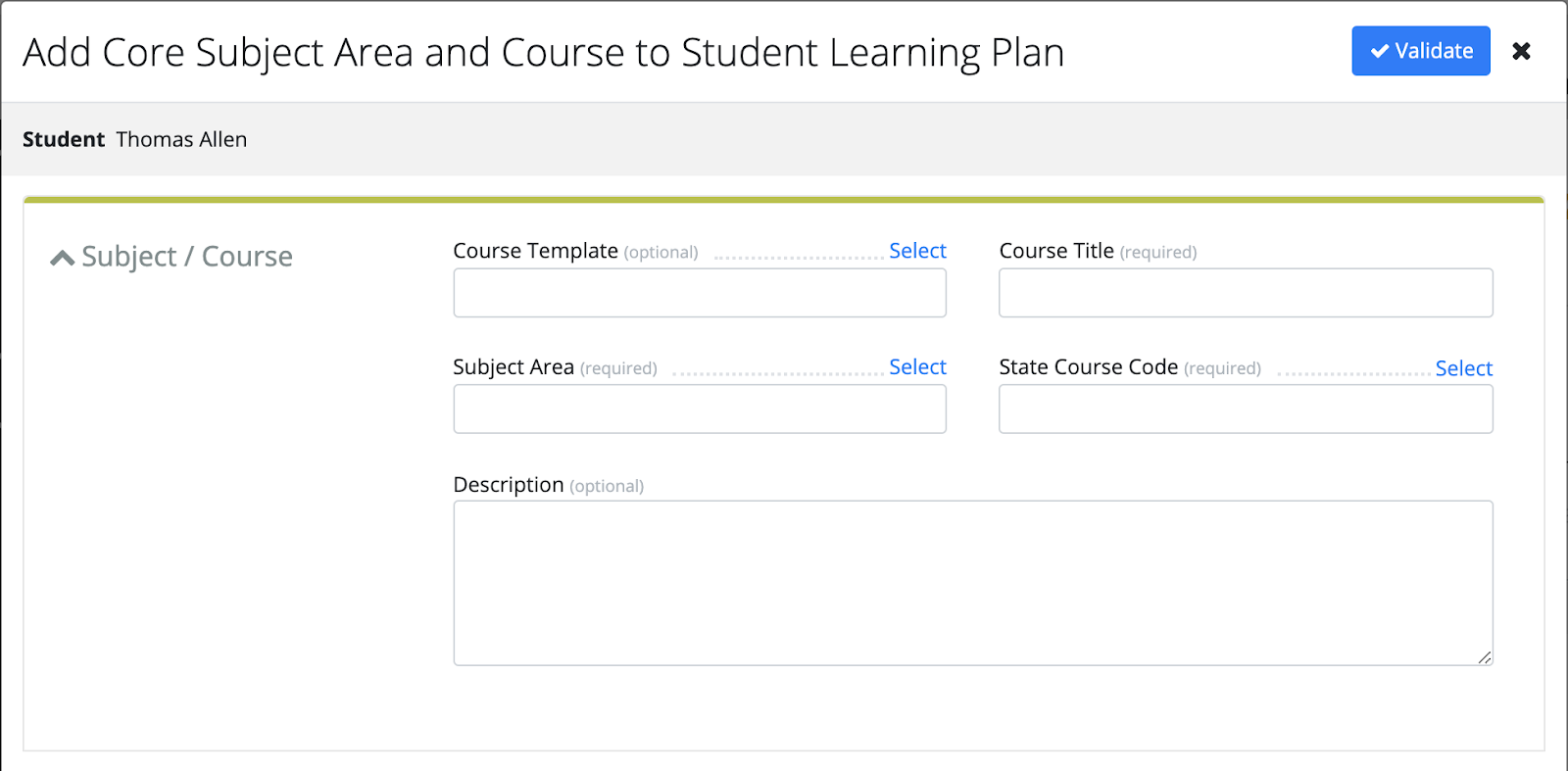Image resolution: width=1568 pixels, height=771 pixels.
Task: Click the Subject / Course section heading
Action: point(186,257)
